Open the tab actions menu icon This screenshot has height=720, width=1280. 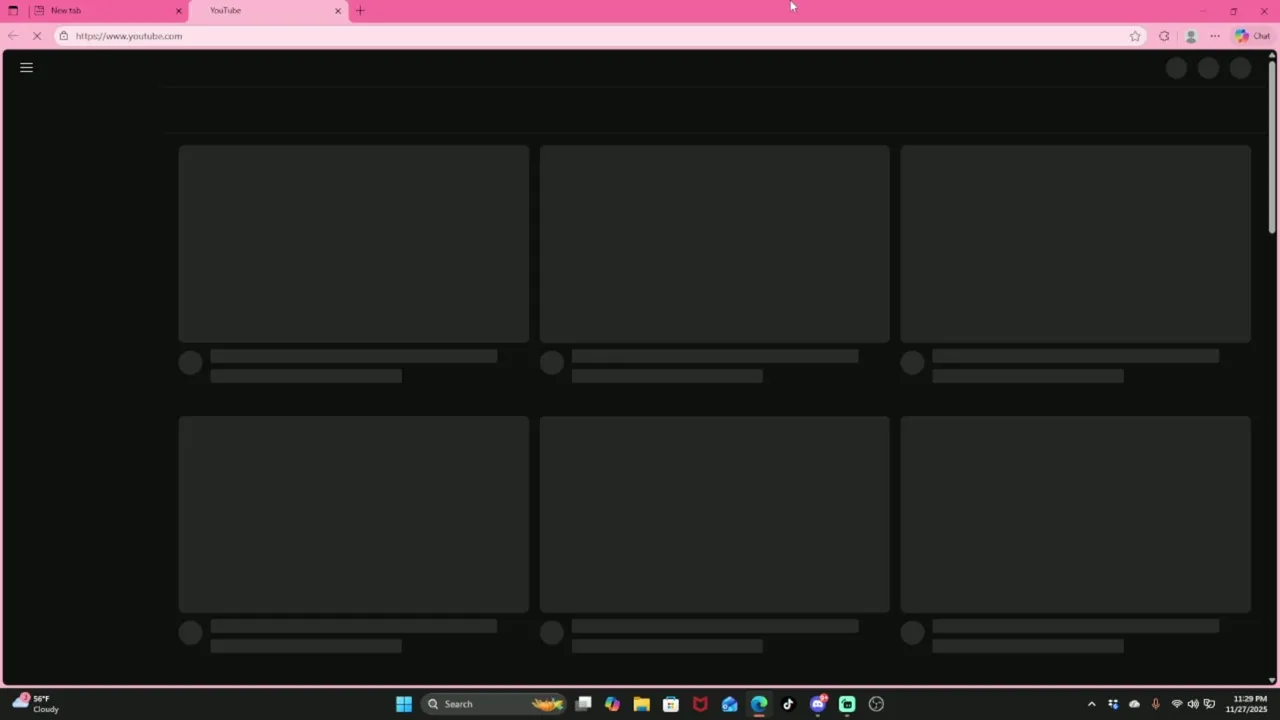[x=13, y=11]
